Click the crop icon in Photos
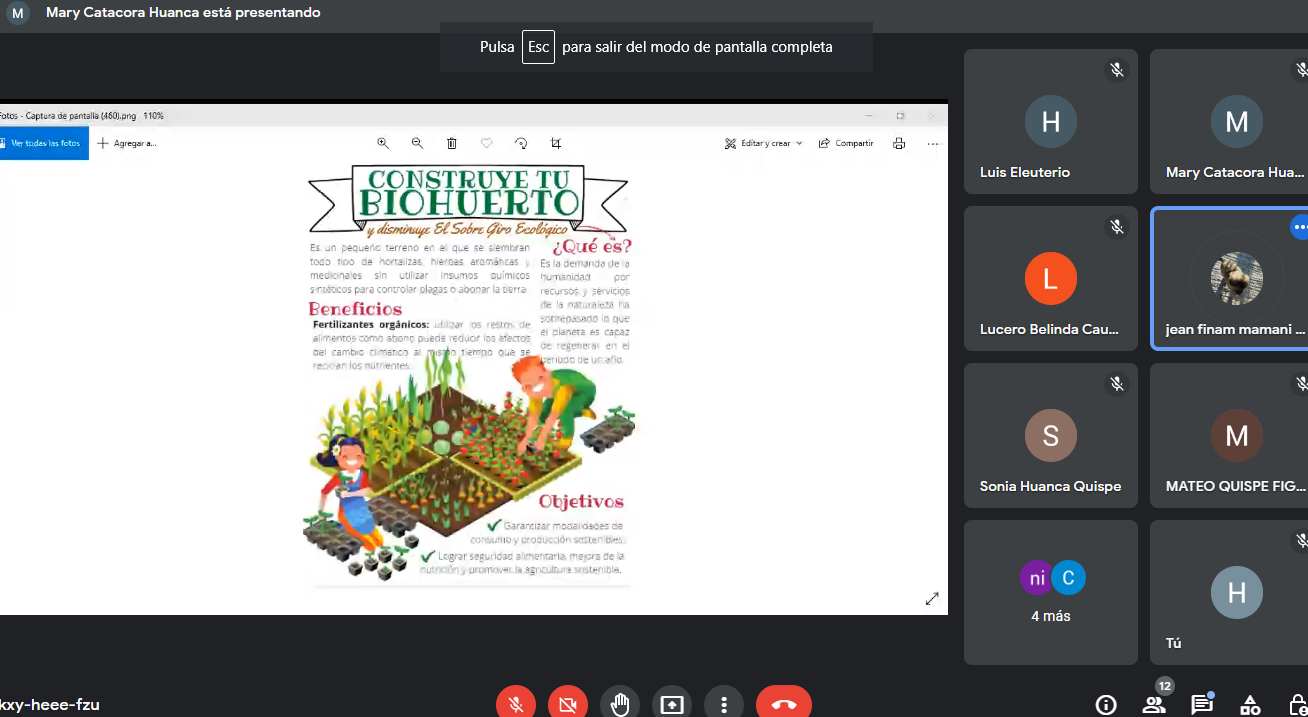Image resolution: width=1308 pixels, height=717 pixels. pyautogui.click(x=556, y=143)
